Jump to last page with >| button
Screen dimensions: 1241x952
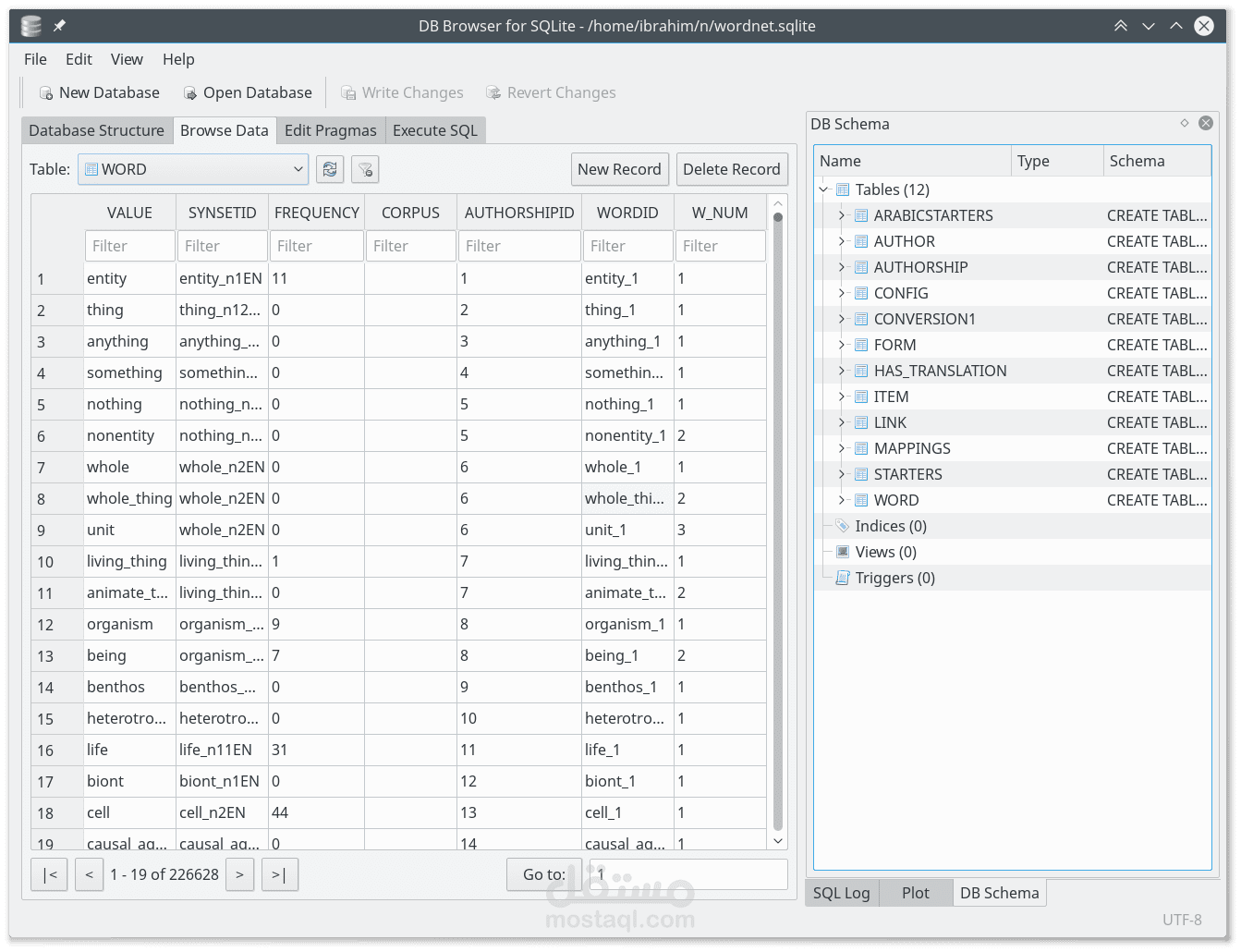pos(279,874)
